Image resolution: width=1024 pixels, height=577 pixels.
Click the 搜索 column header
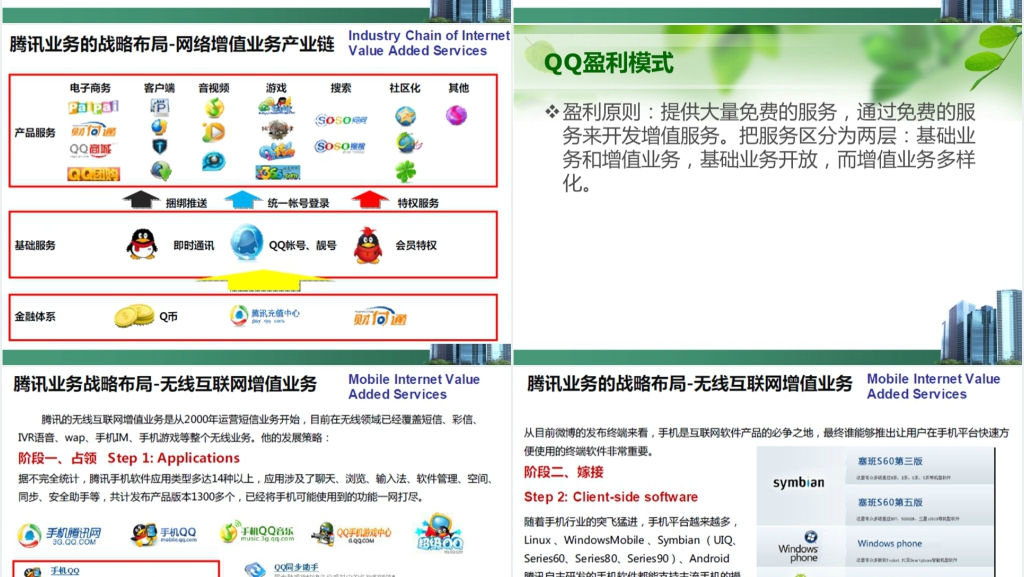point(341,88)
